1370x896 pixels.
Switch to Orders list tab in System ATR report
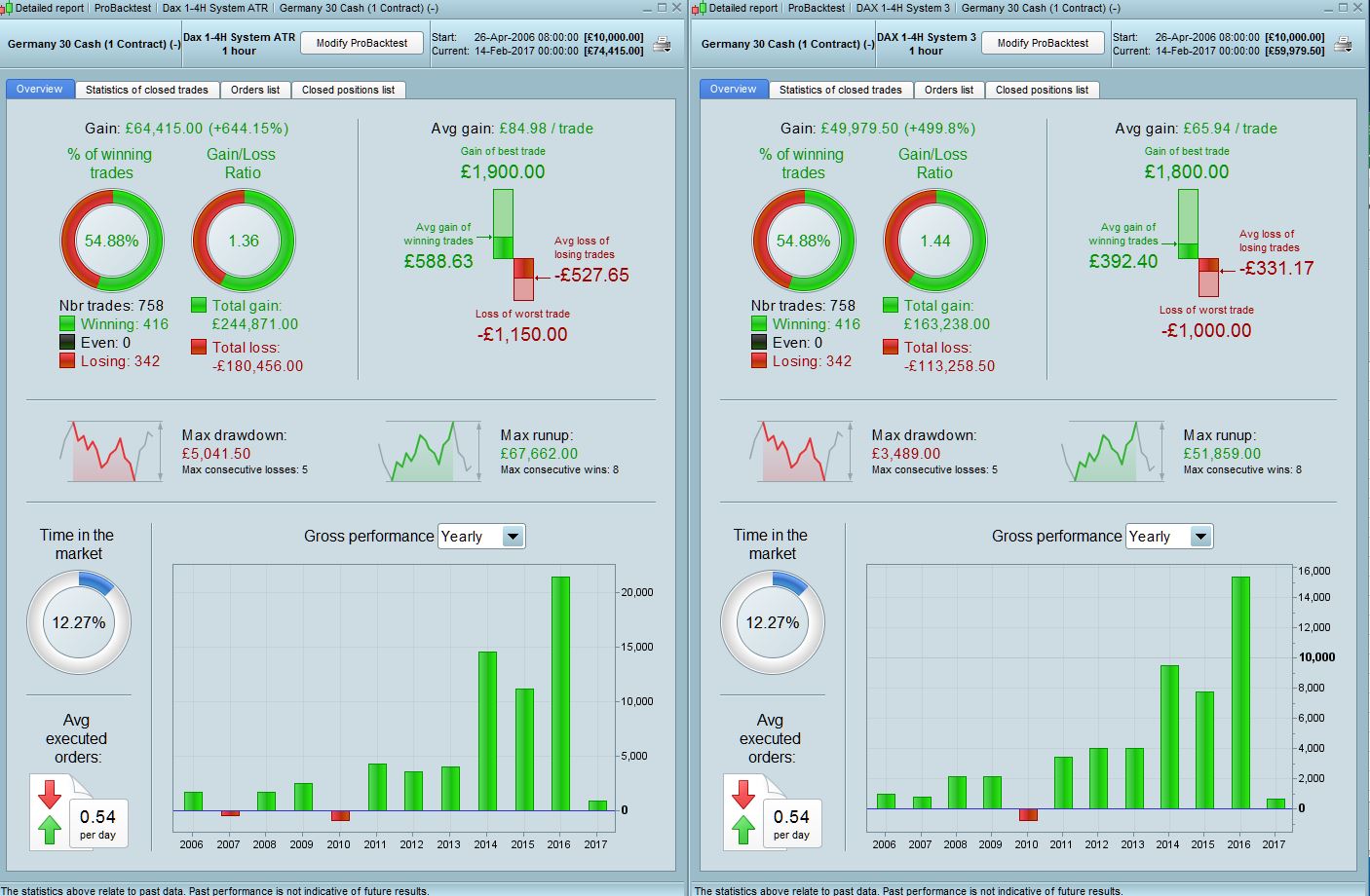click(255, 90)
